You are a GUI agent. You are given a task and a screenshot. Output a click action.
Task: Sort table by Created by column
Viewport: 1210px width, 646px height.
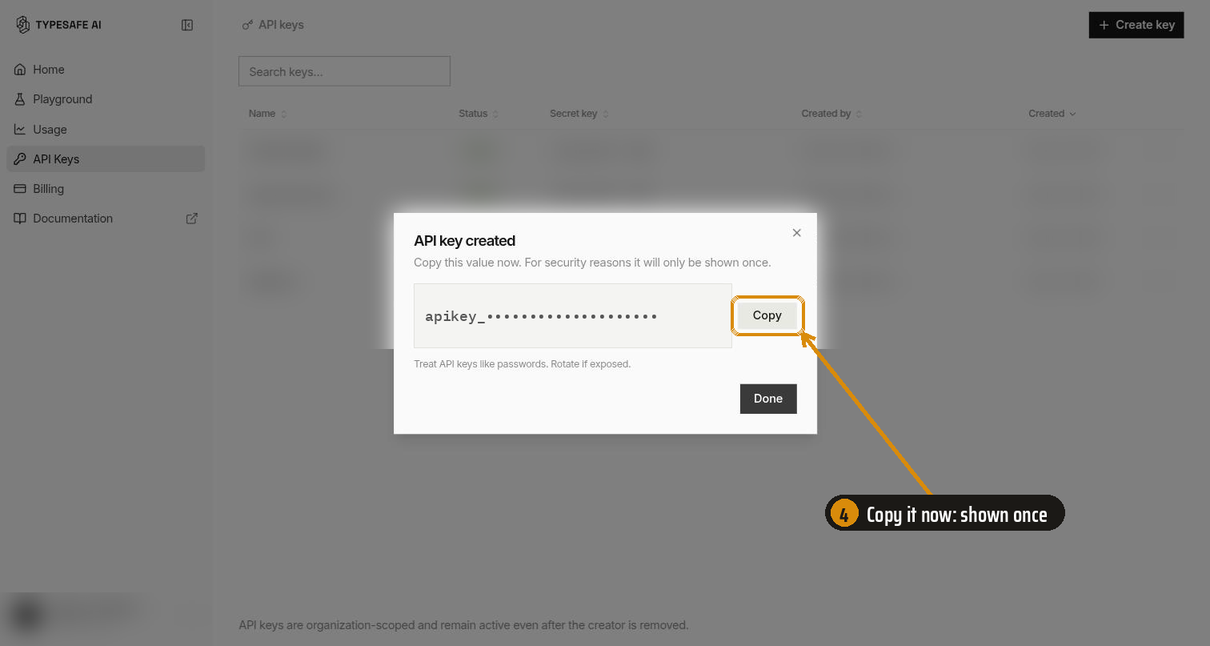tap(832, 114)
